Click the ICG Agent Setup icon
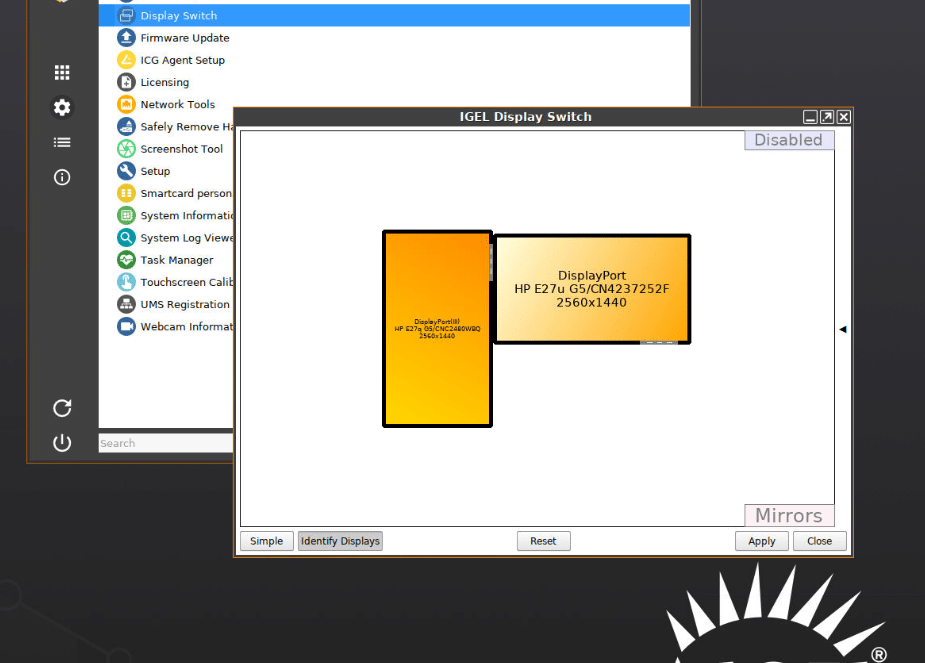Viewport: 925px width, 663px height. pos(126,60)
